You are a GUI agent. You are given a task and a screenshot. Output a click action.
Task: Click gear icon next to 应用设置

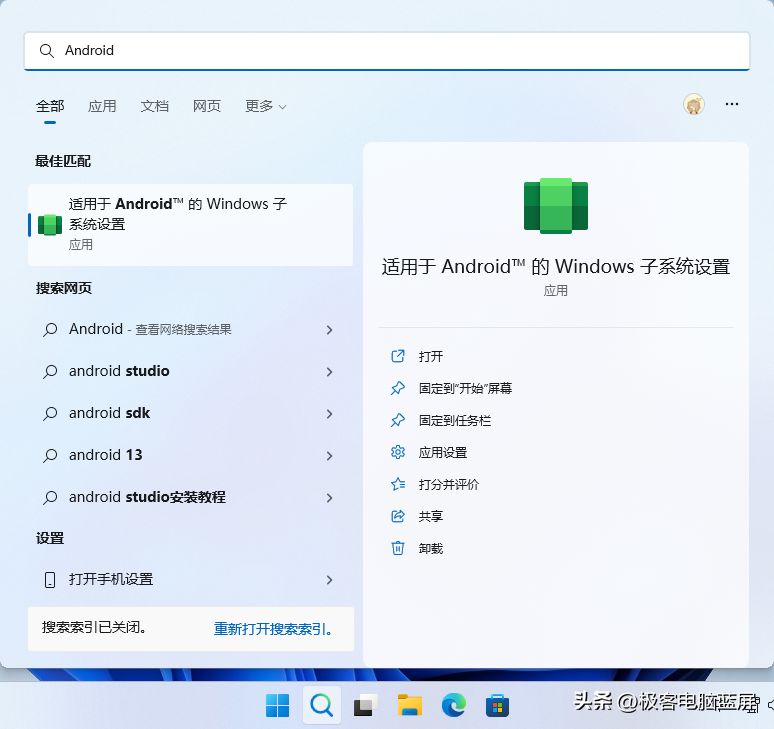(398, 452)
